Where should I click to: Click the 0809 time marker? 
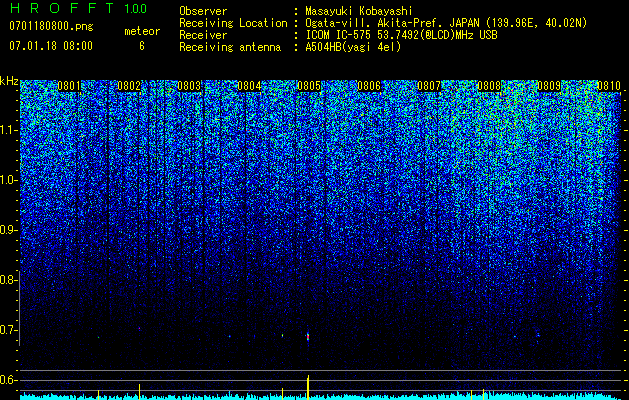tap(549, 86)
